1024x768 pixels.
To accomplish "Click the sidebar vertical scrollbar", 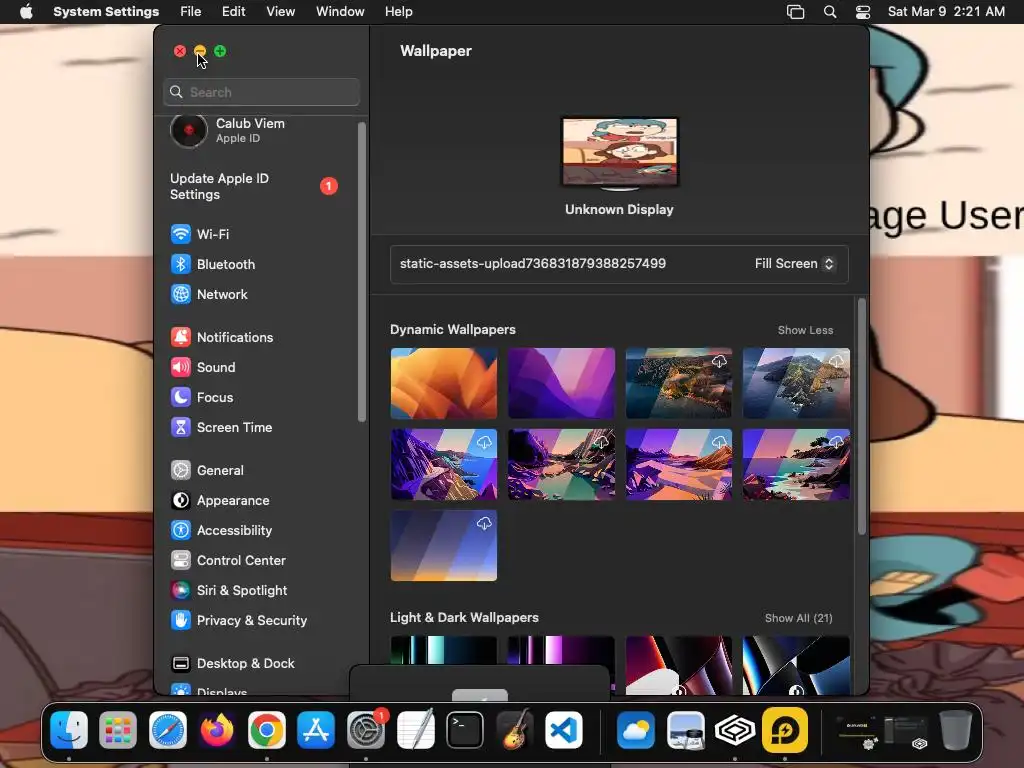I will 362,272.
